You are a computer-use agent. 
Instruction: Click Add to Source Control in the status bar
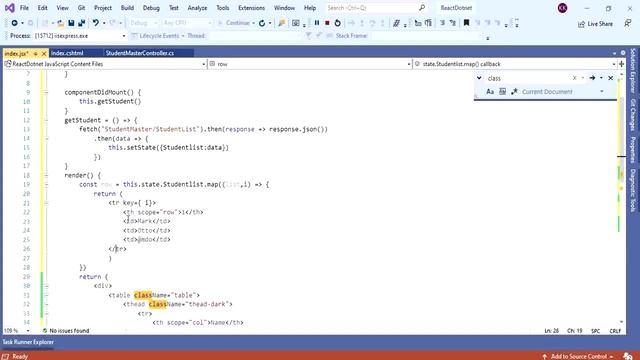(578, 356)
